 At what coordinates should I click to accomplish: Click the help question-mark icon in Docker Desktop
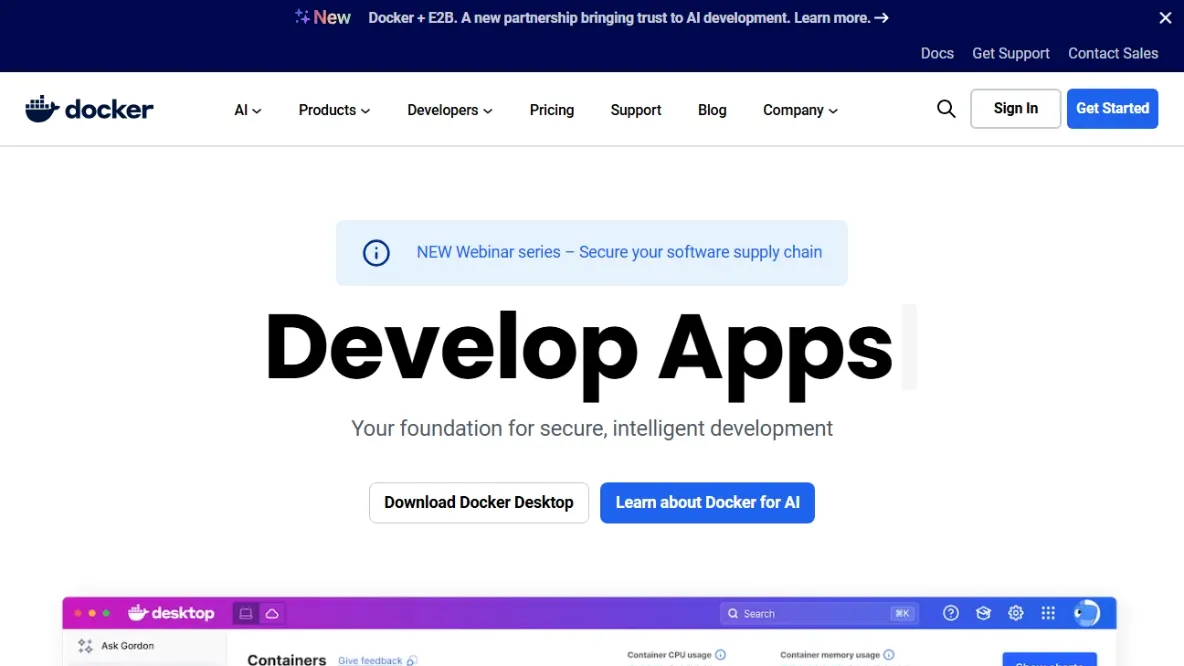pos(950,613)
